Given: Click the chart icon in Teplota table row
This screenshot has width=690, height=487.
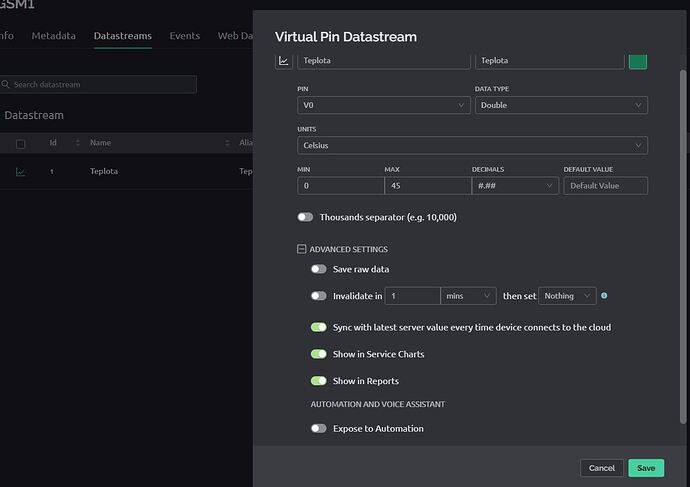Looking at the screenshot, I should 21,171.
